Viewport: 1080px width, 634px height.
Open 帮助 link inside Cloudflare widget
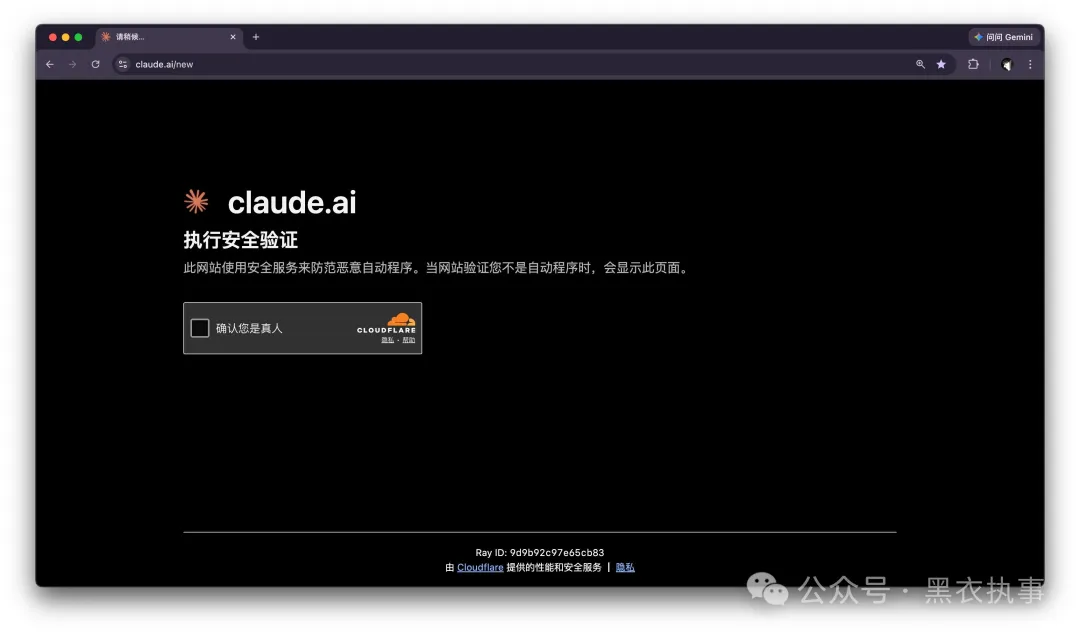click(x=408, y=340)
